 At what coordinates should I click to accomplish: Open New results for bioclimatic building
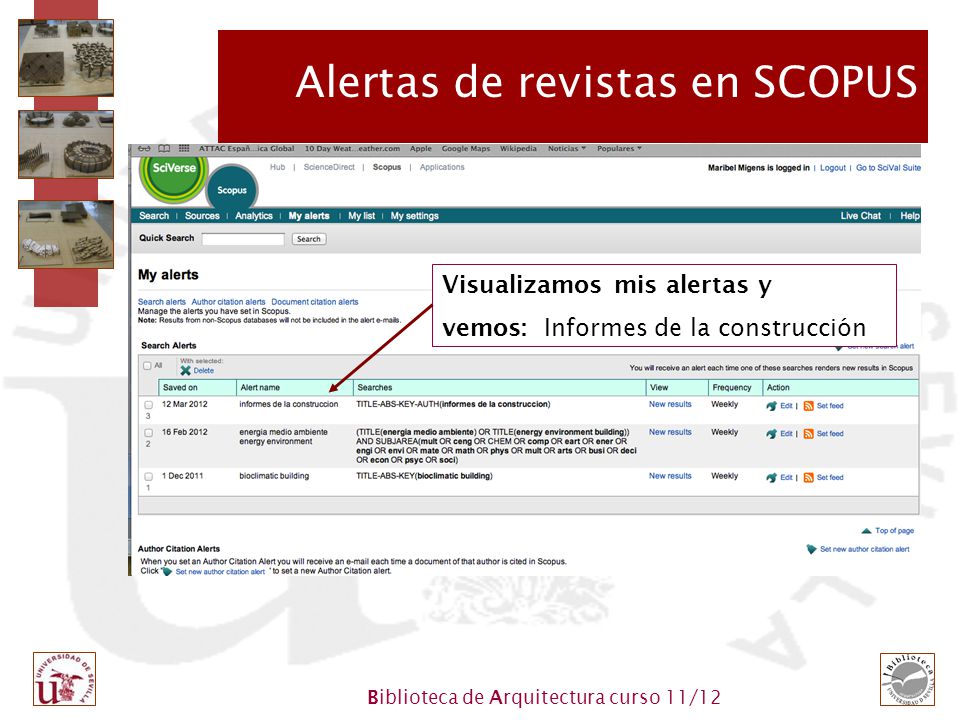click(670, 476)
